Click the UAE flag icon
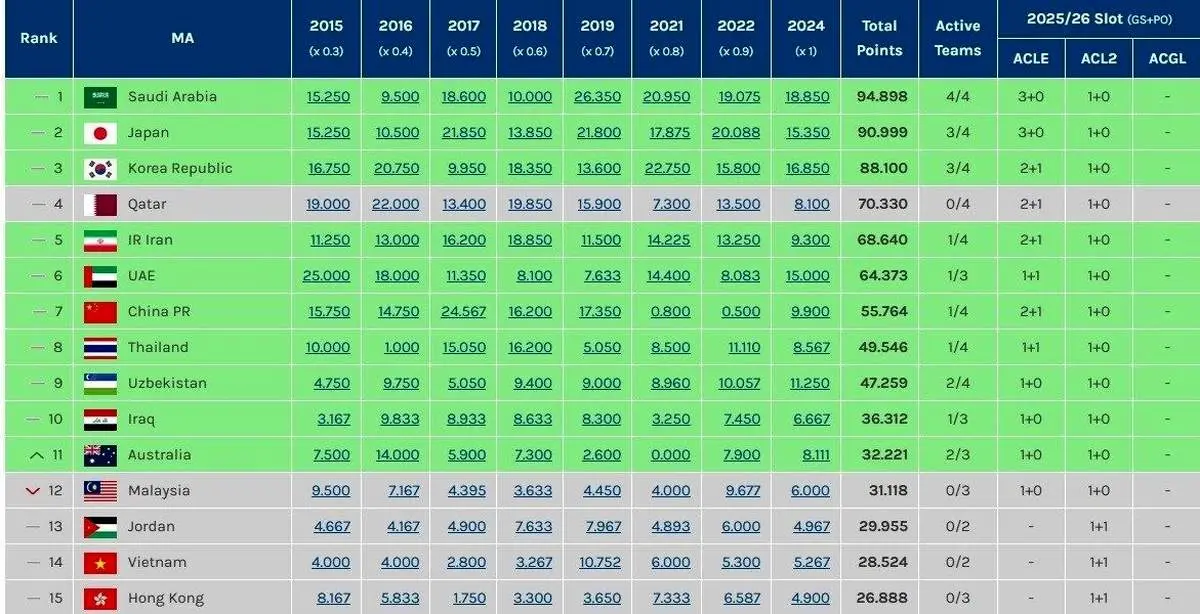The height and width of the screenshot is (614, 1200). [100, 276]
